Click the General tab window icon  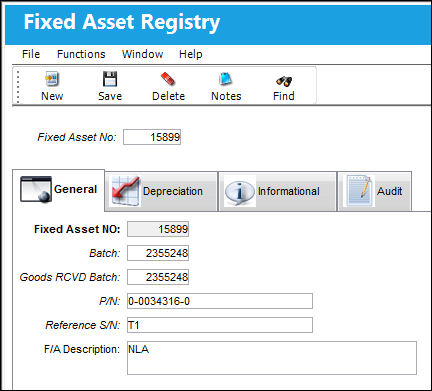click(36, 189)
